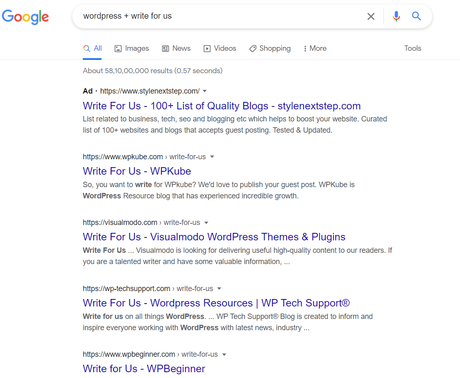The width and height of the screenshot is (460, 378).
Task: Open the WP Tech Support Write For Us link
Action: (x=216, y=303)
